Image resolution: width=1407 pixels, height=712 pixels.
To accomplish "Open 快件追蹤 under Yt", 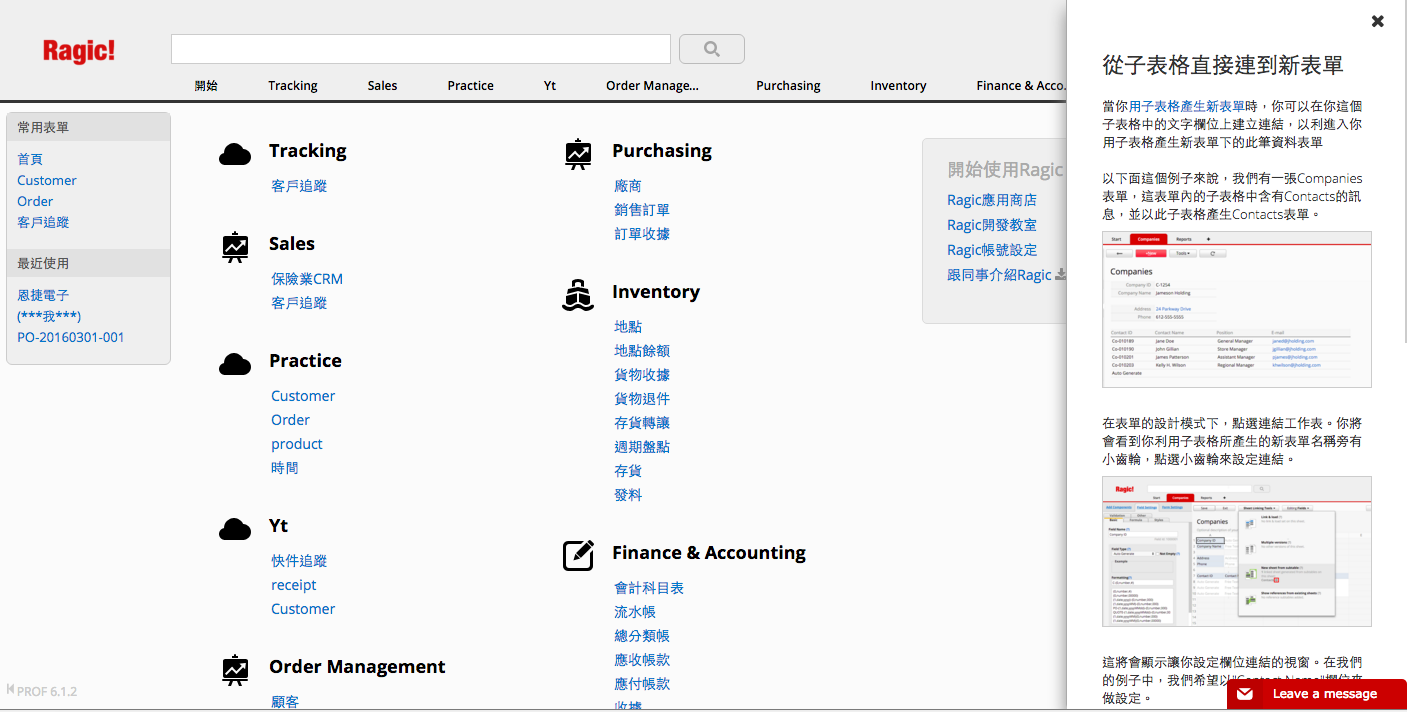I will (299, 561).
